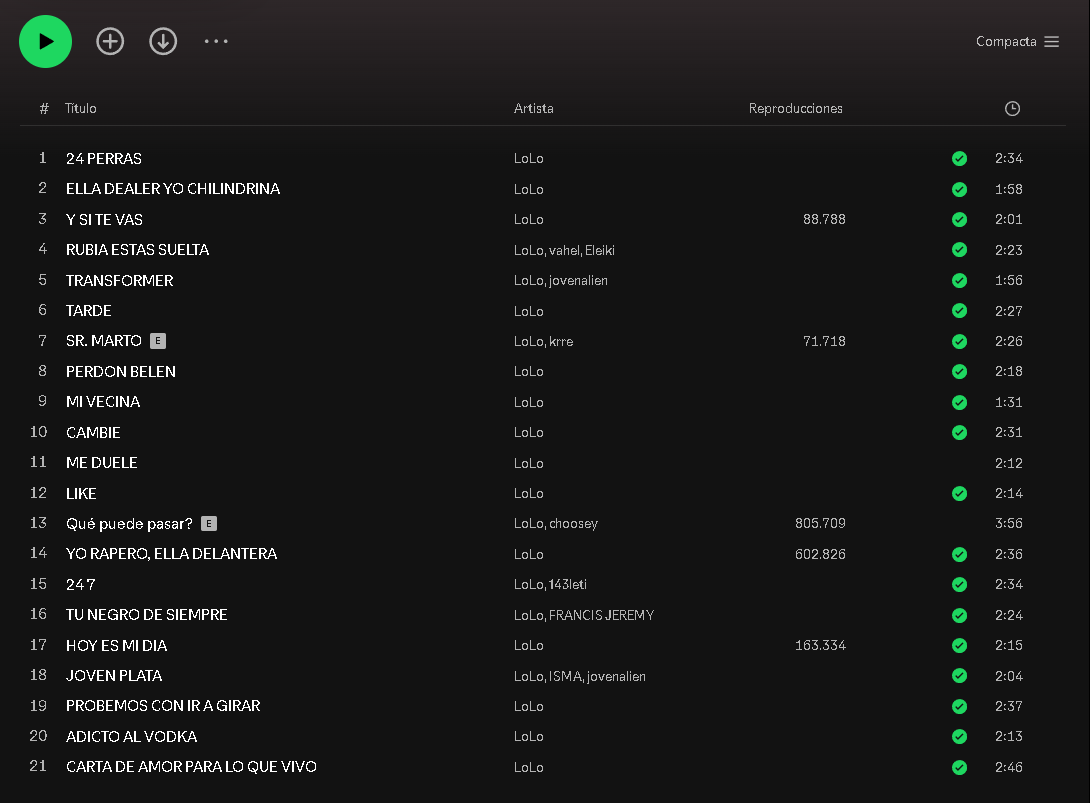The image size is (1090, 803).
Task: Click play count 163.334
Action: 820,645
